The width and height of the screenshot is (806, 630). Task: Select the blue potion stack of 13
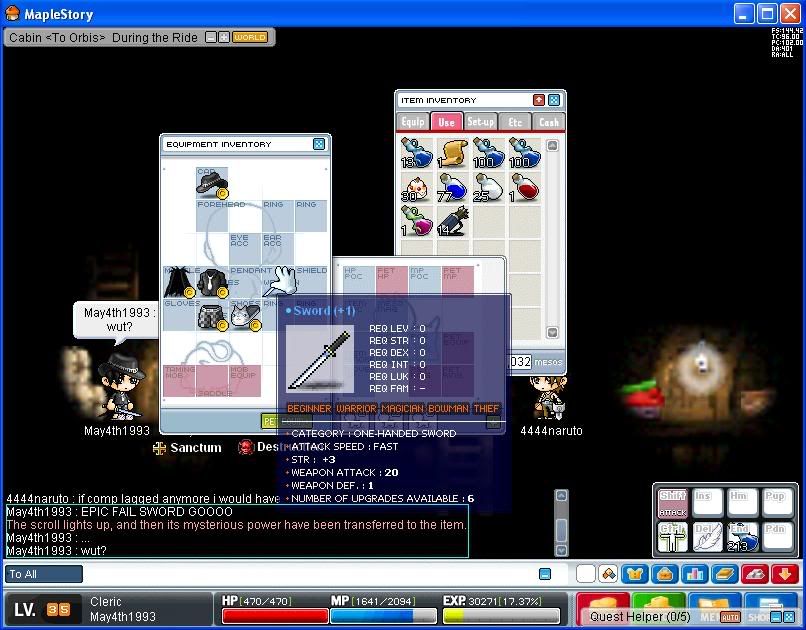pos(417,153)
